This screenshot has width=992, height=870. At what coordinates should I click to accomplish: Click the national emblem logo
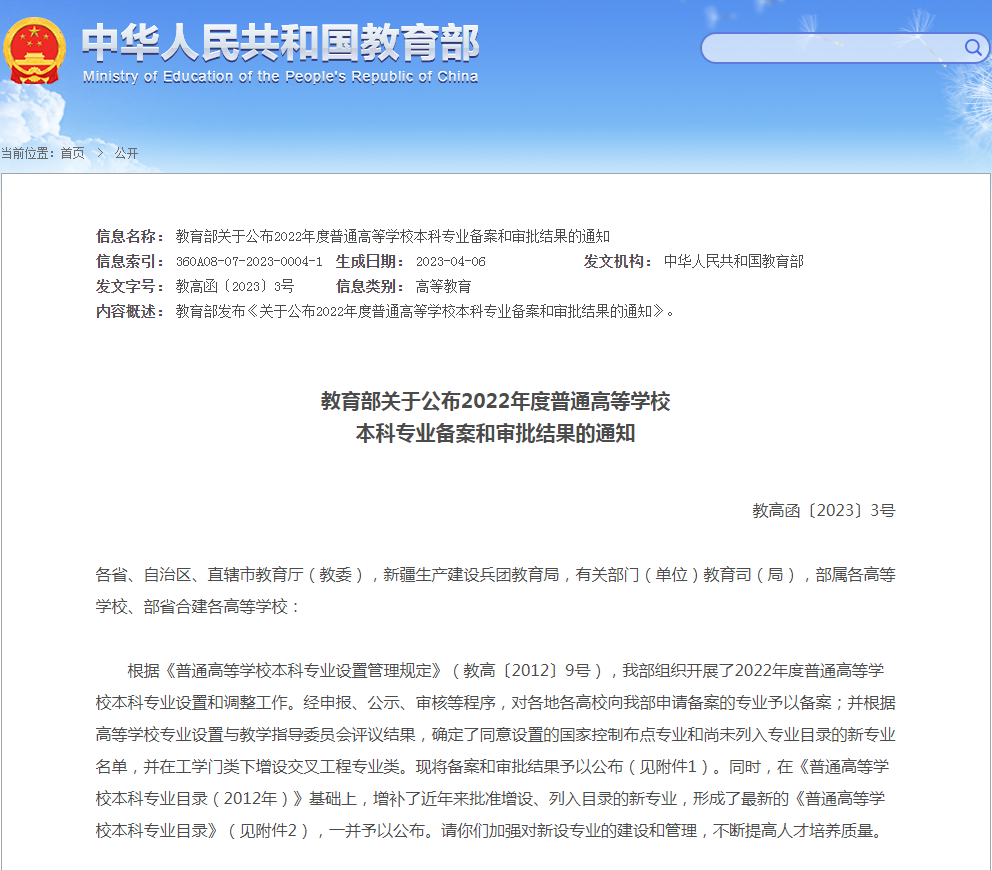34,50
